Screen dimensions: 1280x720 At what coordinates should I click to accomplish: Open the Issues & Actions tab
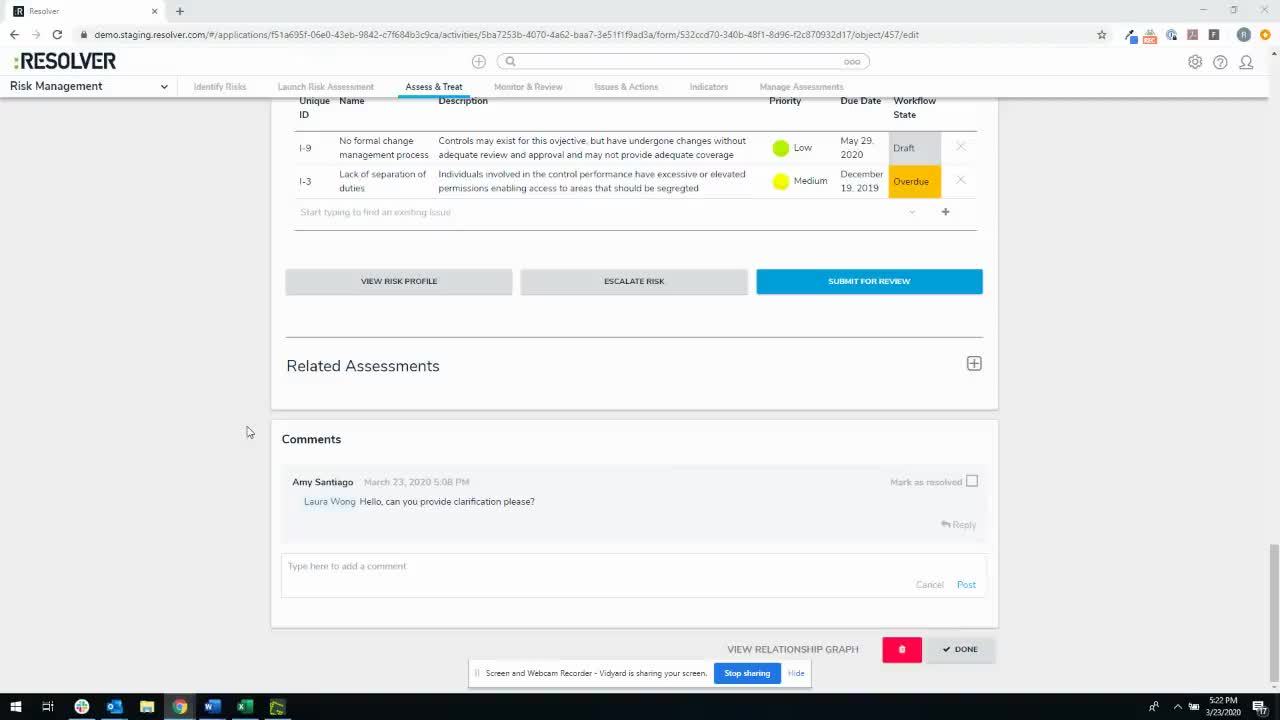(625, 87)
